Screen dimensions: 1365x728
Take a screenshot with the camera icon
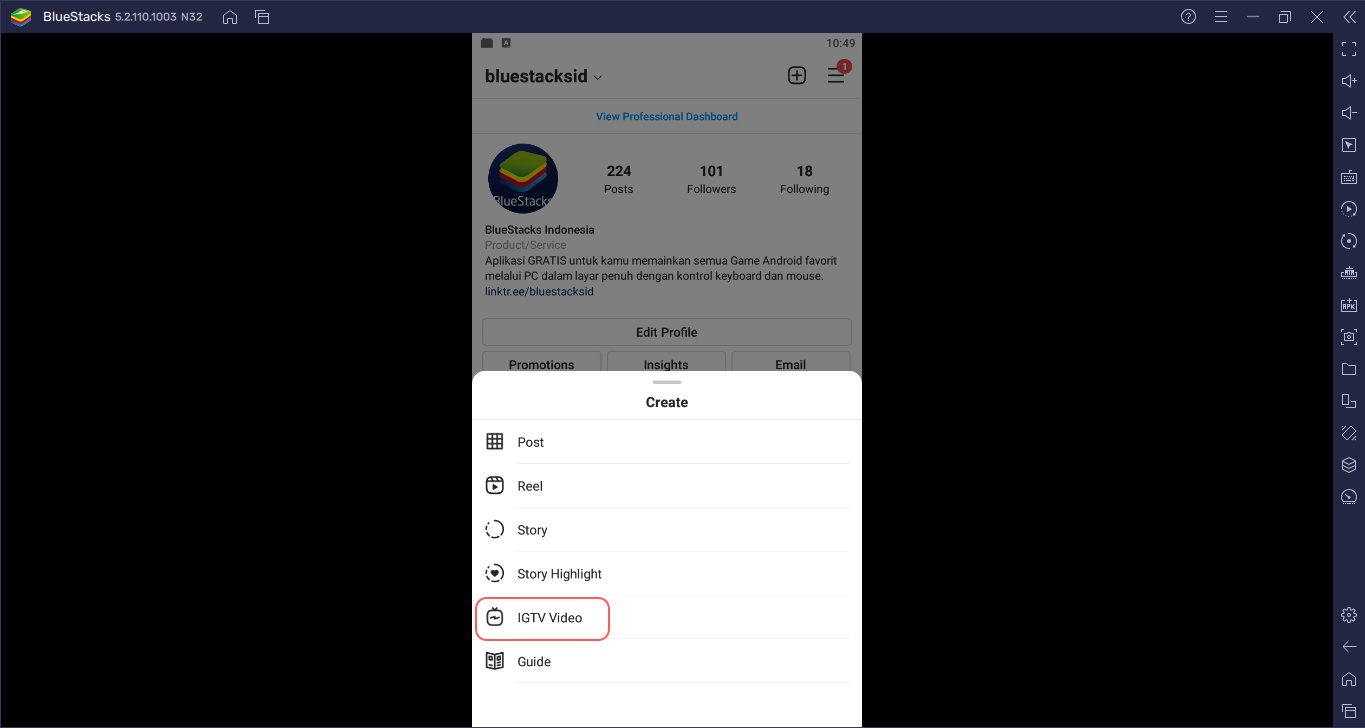pos(1349,337)
